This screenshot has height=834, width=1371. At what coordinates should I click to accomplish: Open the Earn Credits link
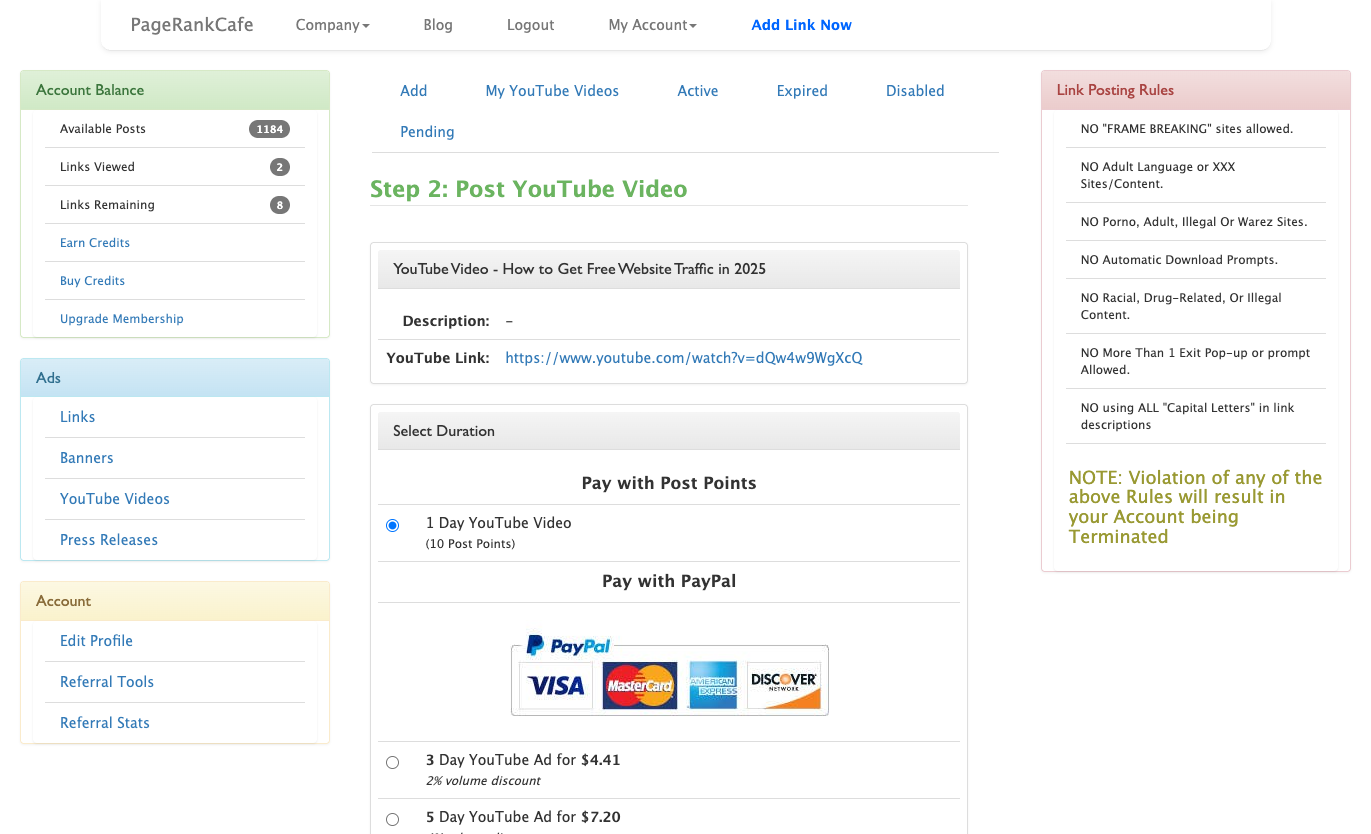(x=94, y=242)
